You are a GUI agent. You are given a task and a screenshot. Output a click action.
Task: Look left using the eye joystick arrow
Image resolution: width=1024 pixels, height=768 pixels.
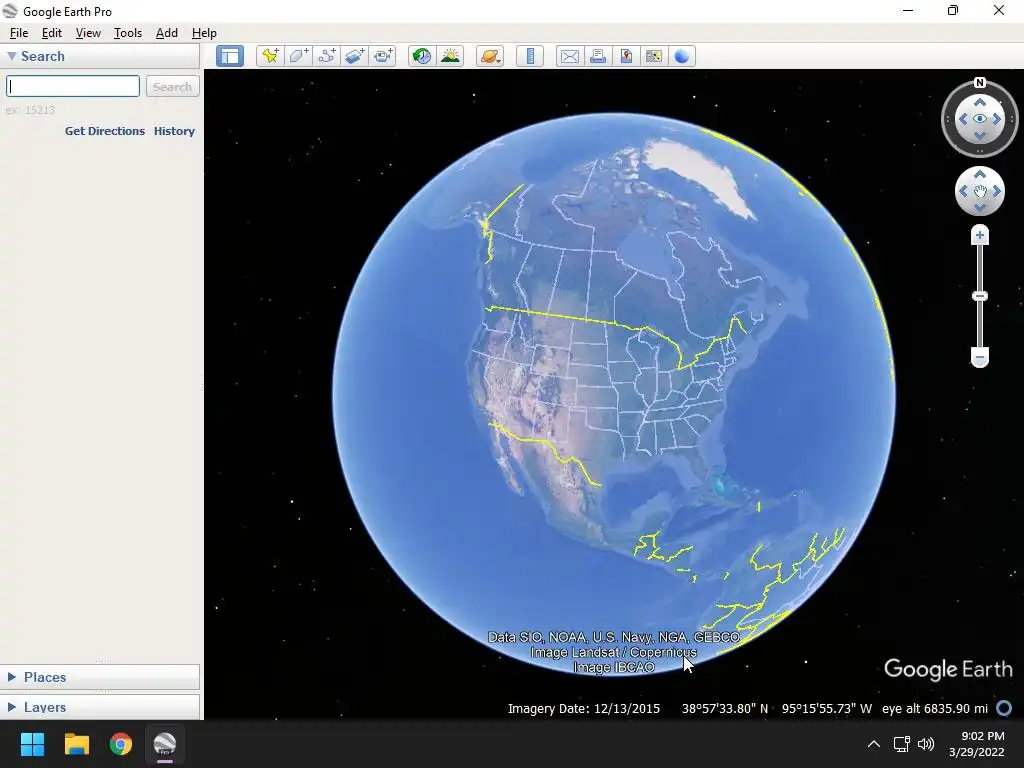coord(963,119)
